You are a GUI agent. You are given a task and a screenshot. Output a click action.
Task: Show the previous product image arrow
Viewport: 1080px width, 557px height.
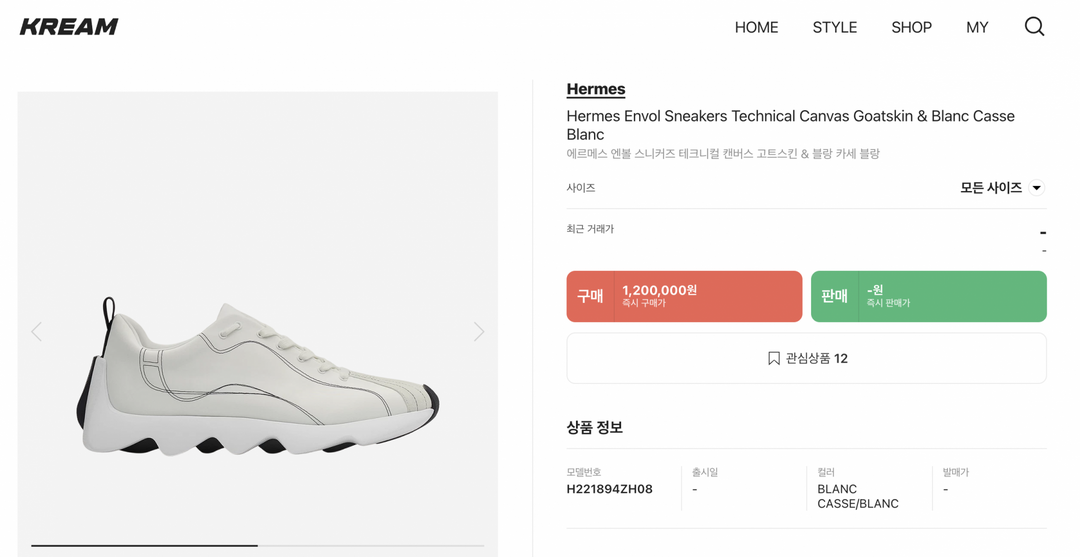(x=37, y=331)
